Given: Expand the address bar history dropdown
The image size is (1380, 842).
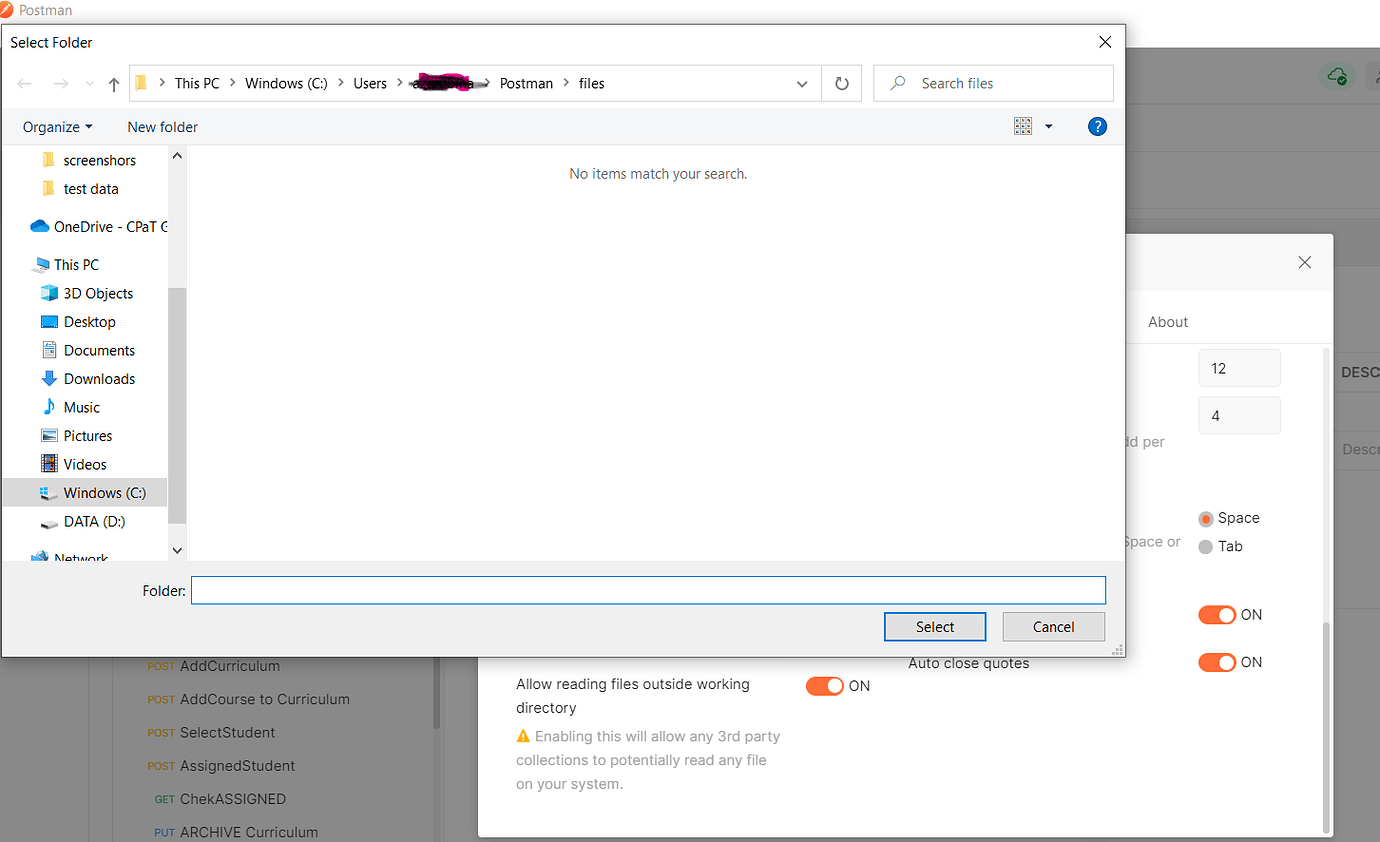Looking at the screenshot, I should (x=801, y=83).
